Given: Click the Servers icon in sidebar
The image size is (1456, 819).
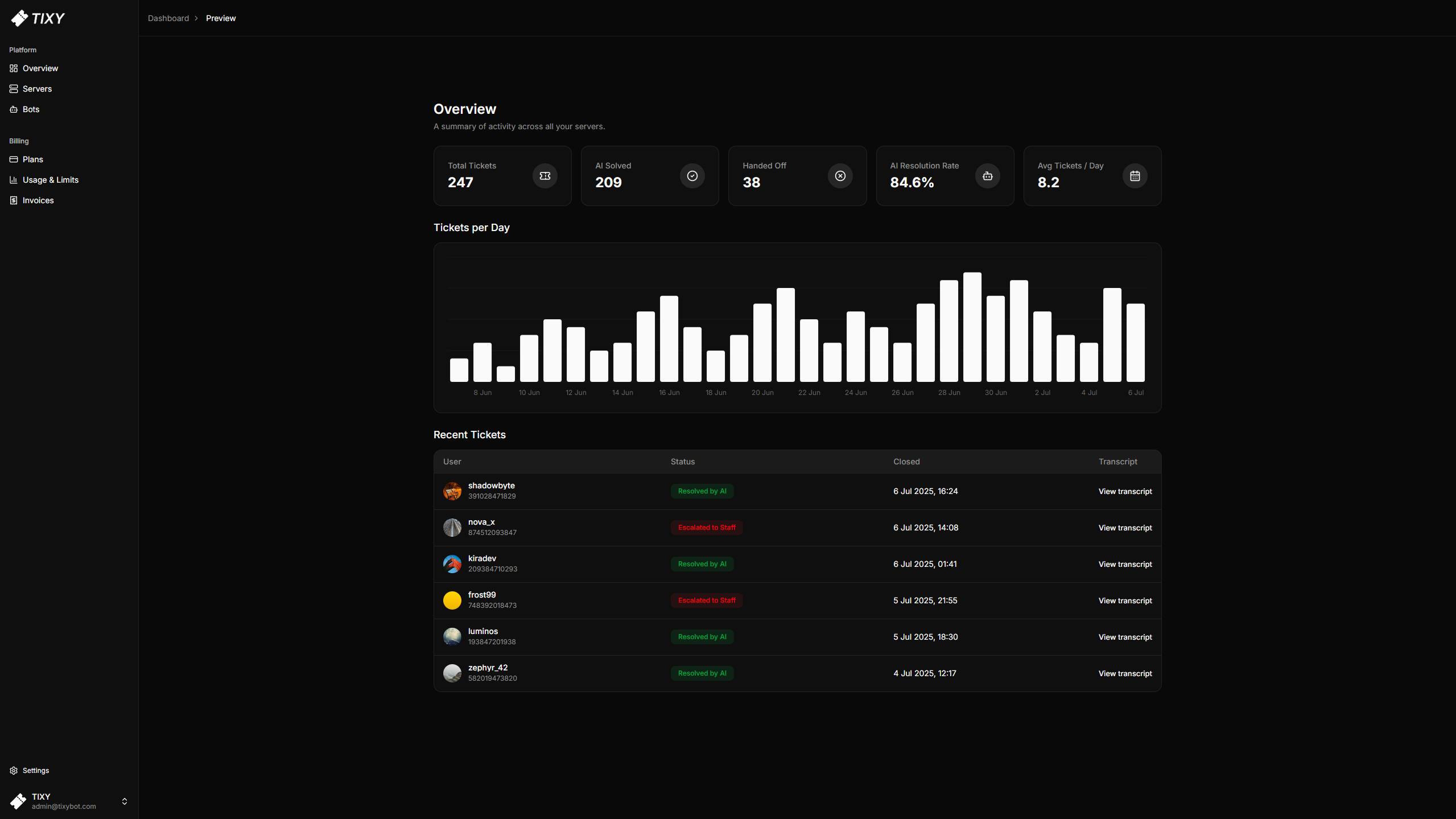Looking at the screenshot, I should pyautogui.click(x=14, y=89).
